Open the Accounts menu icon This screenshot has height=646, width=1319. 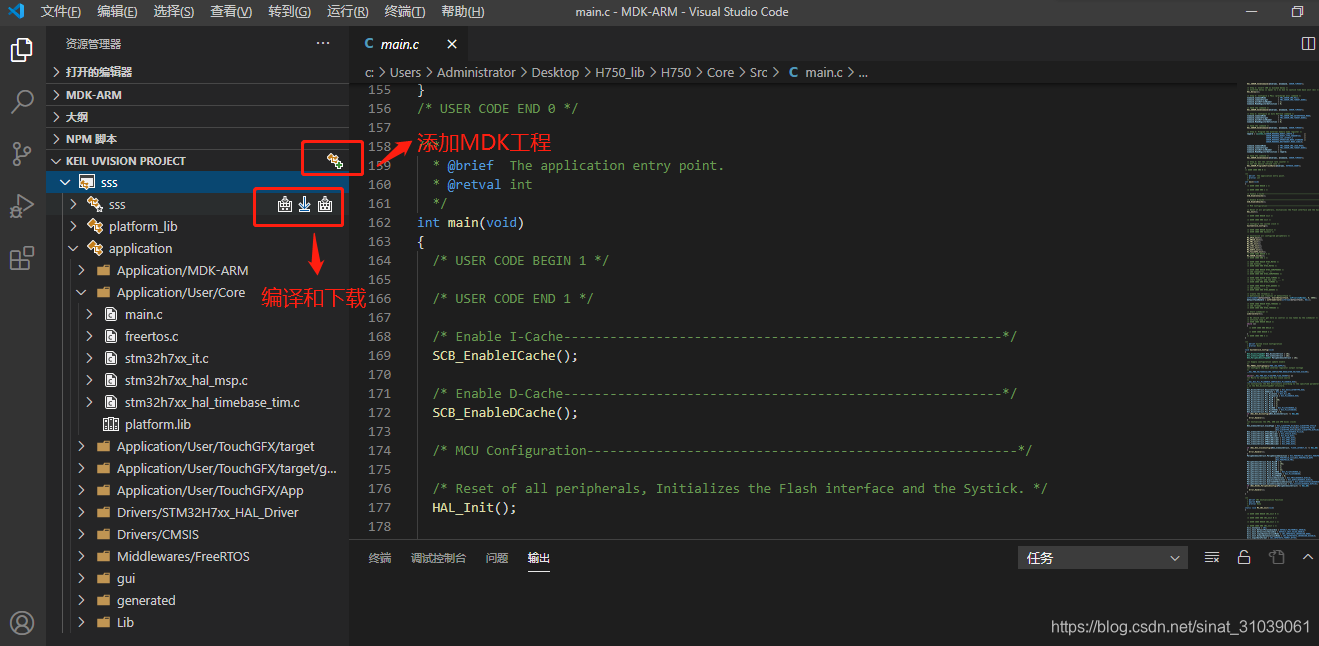[x=22, y=623]
